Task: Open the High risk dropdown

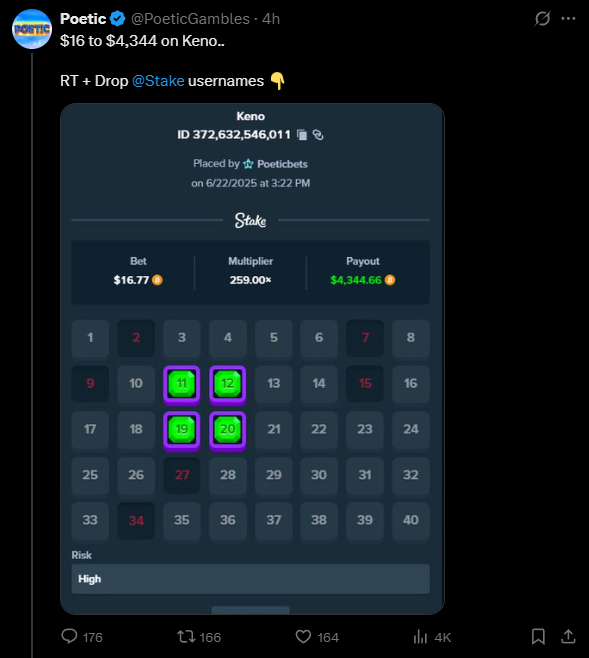Action: point(250,579)
